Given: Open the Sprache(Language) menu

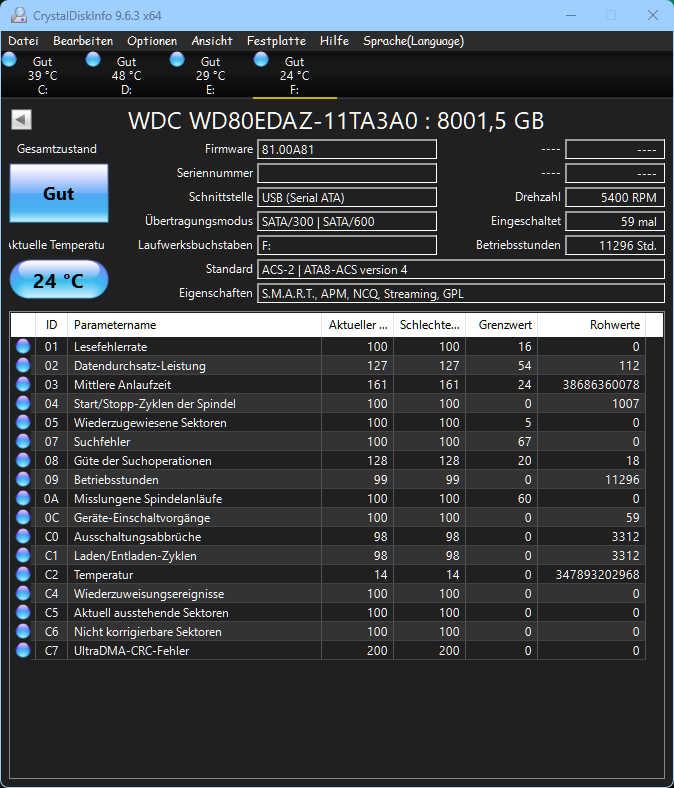Looking at the screenshot, I should [413, 41].
